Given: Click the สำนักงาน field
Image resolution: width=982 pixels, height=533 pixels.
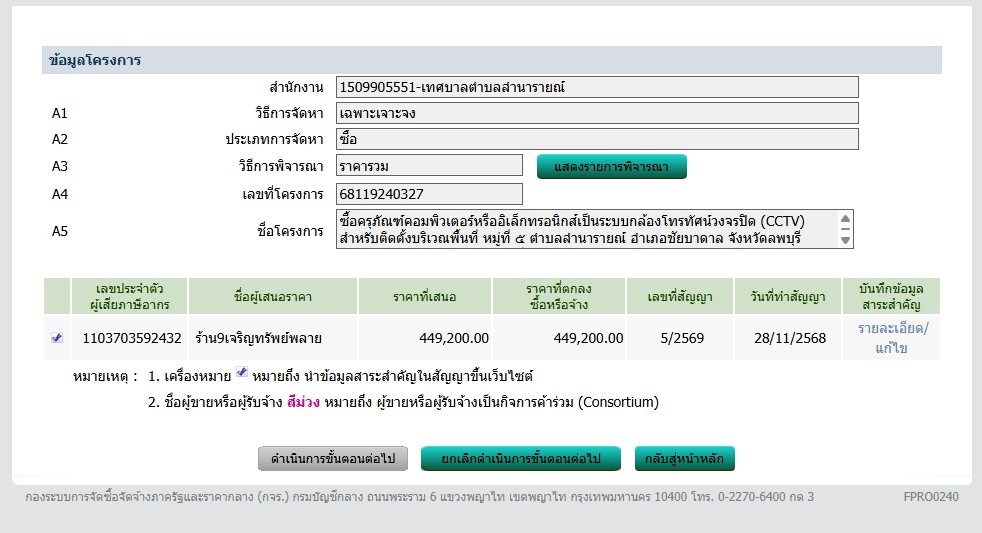Looking at the screenshot, I should coord(597,87).
